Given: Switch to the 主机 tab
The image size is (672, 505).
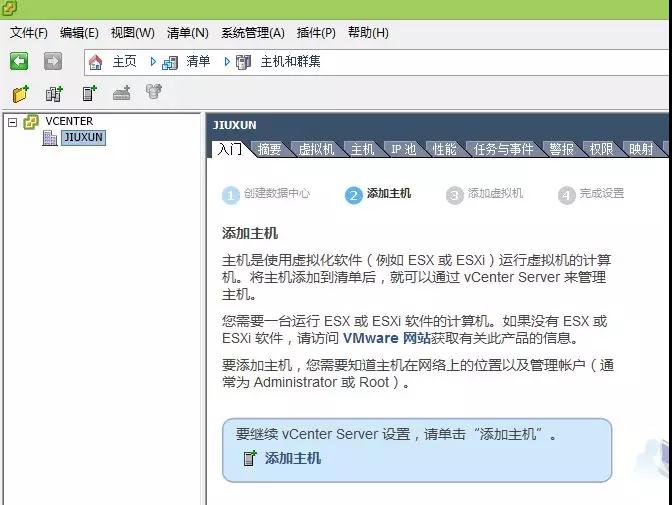Looking at the screenshot, I should (x=363, y=149).
